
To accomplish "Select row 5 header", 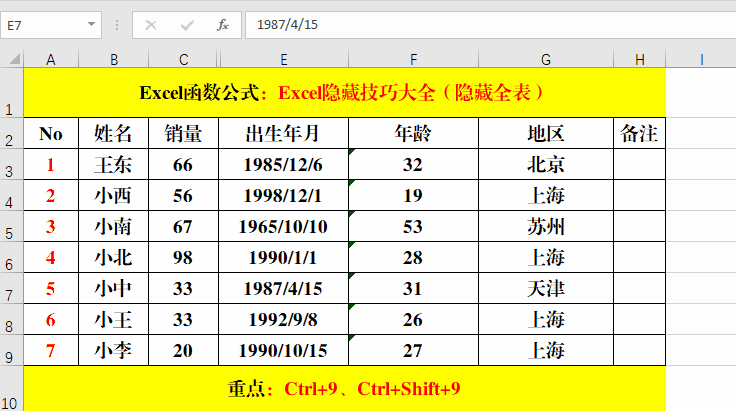I will point(11,226).
